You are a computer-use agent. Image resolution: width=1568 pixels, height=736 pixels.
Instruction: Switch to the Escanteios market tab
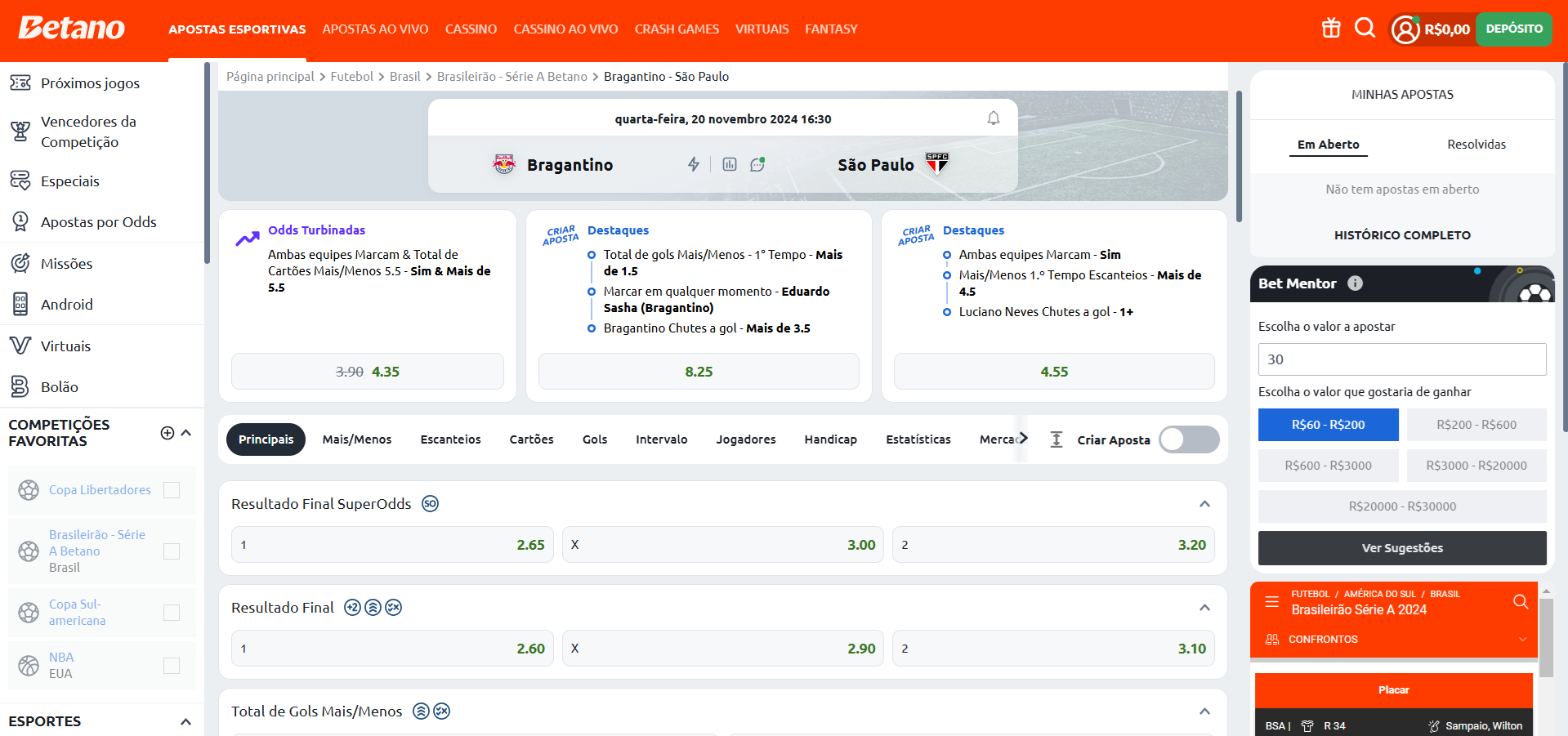[x=450, y=439]
